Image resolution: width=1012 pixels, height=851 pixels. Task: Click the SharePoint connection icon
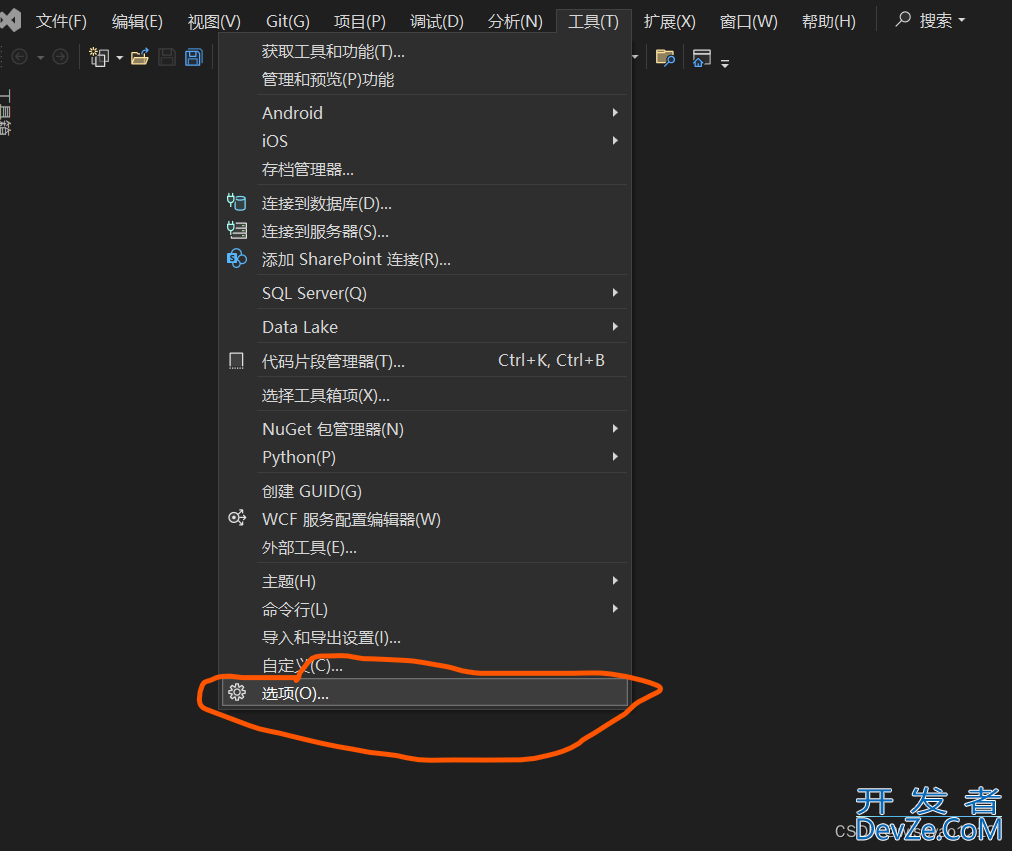(237, 259)
